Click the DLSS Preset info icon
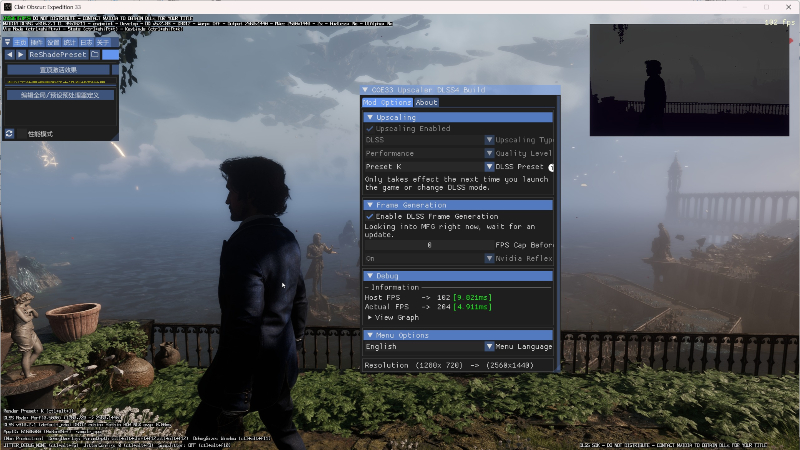This screenshot has width=800, height=450. 551,167
